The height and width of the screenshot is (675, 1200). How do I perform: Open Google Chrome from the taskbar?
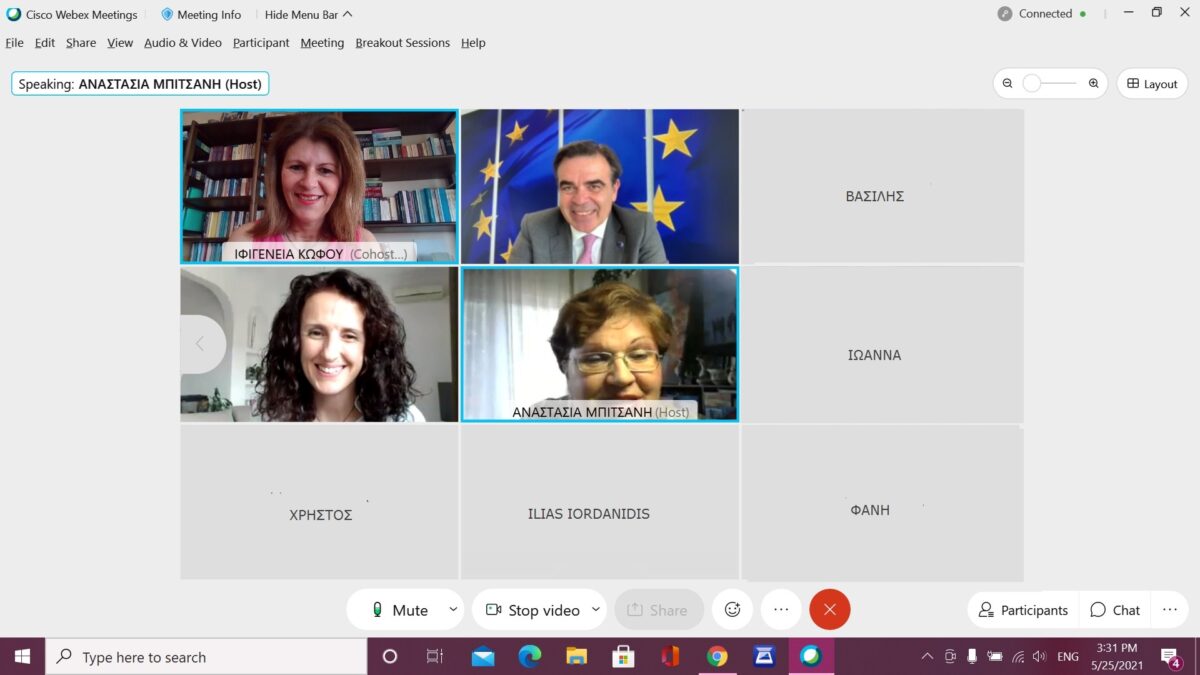click(x=717, y=657)
